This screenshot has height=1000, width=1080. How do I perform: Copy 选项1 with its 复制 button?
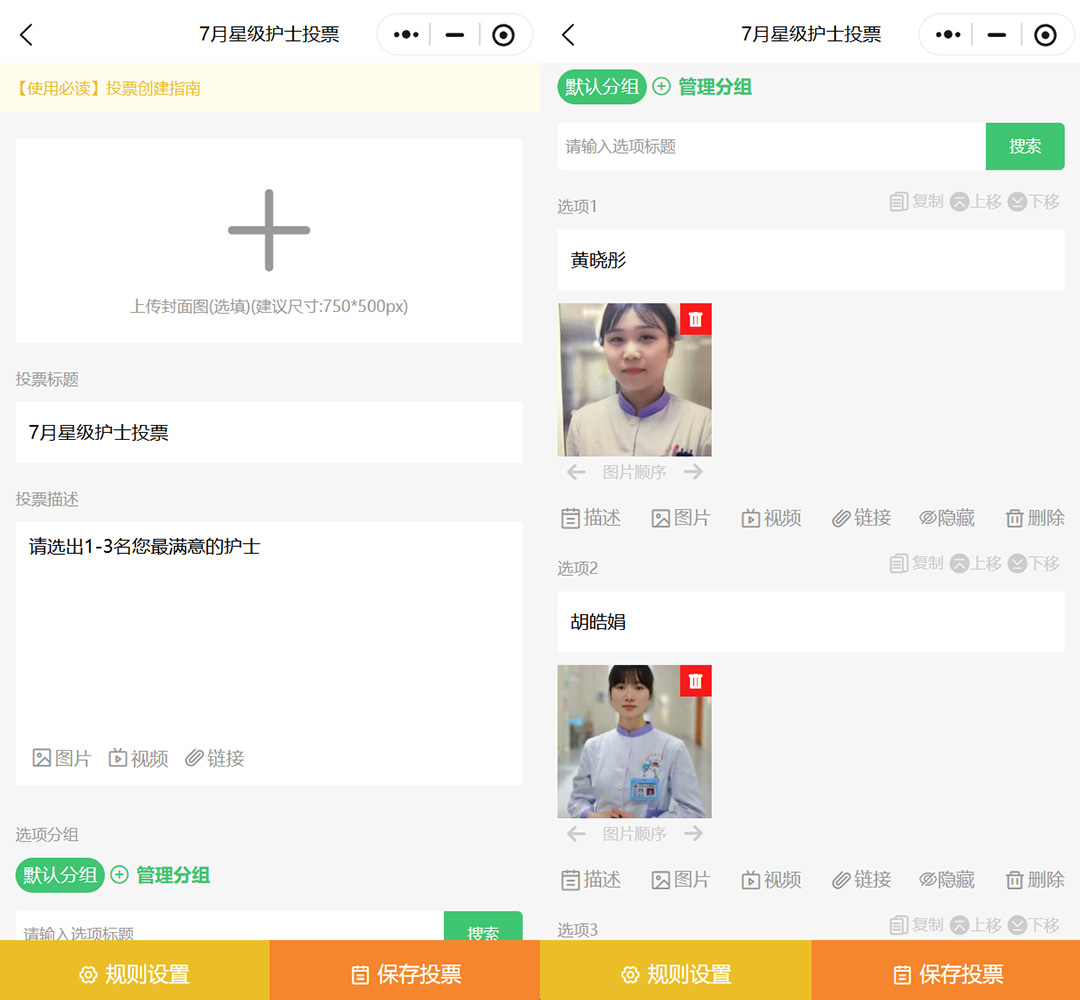pyautogui.click(x=916, y=202)
